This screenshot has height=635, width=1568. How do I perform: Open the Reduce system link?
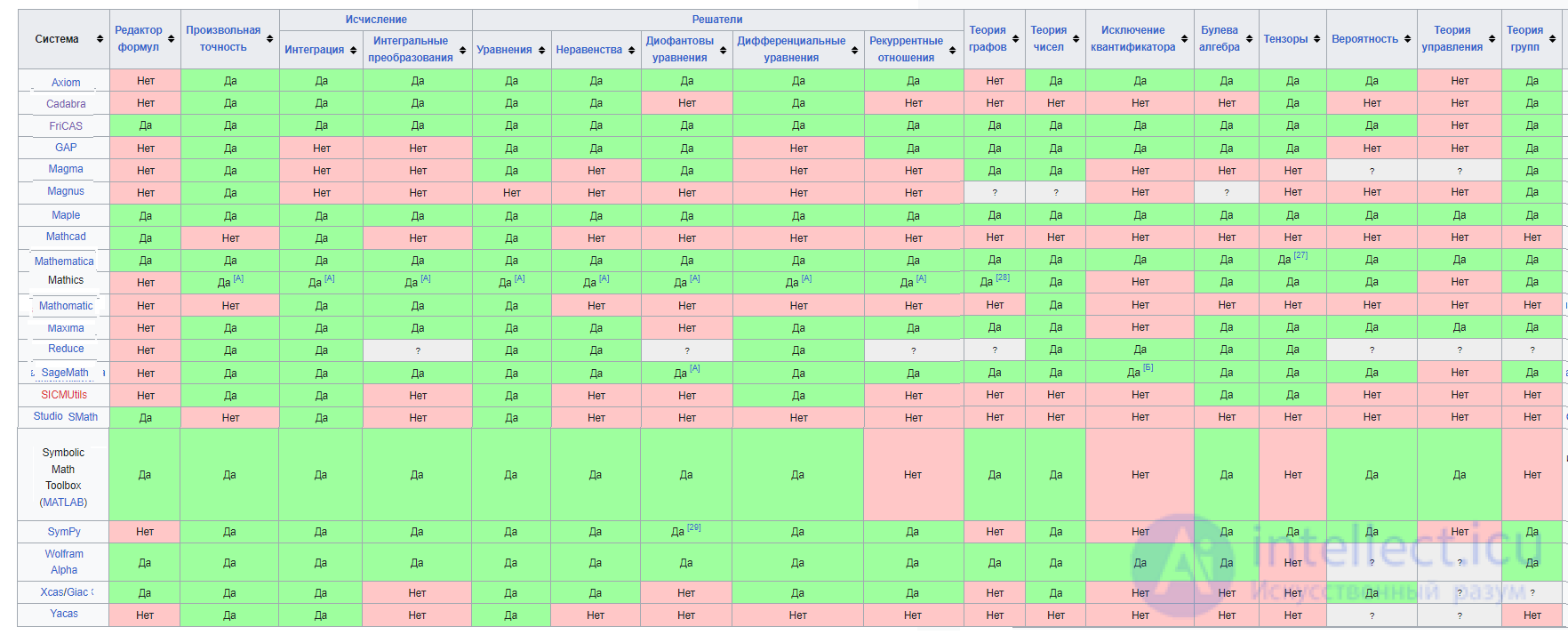click(x=66, y=349)
